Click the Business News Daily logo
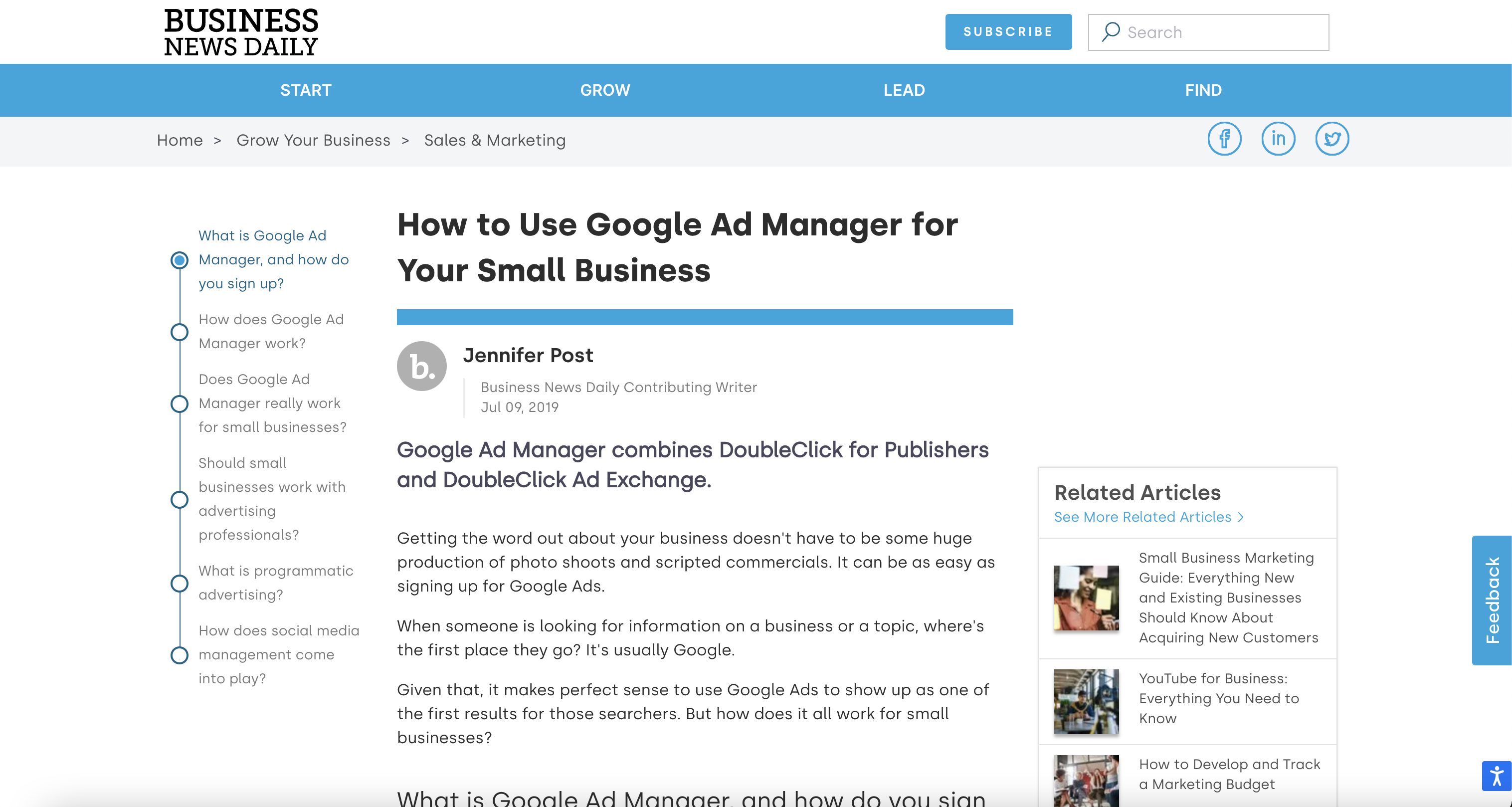This screenshot has width=1512, height=807. [241, 32]
